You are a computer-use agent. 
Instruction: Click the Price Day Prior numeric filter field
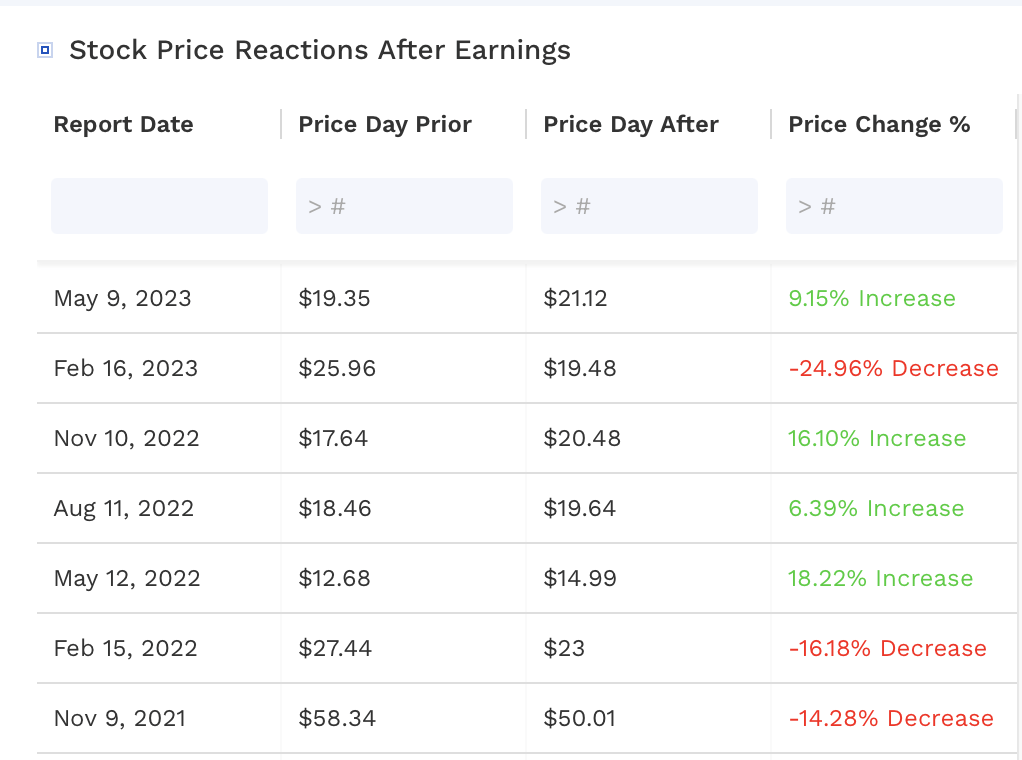point(404,205)
